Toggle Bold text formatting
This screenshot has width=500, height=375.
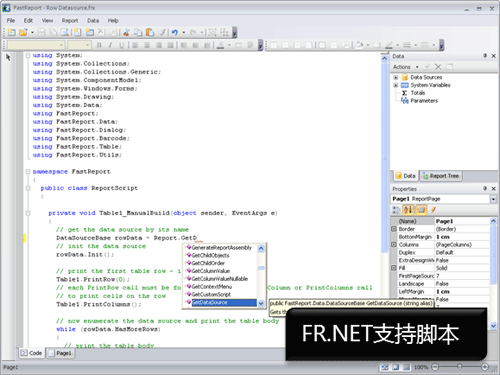pyautogui.click(x=99, y=45)
